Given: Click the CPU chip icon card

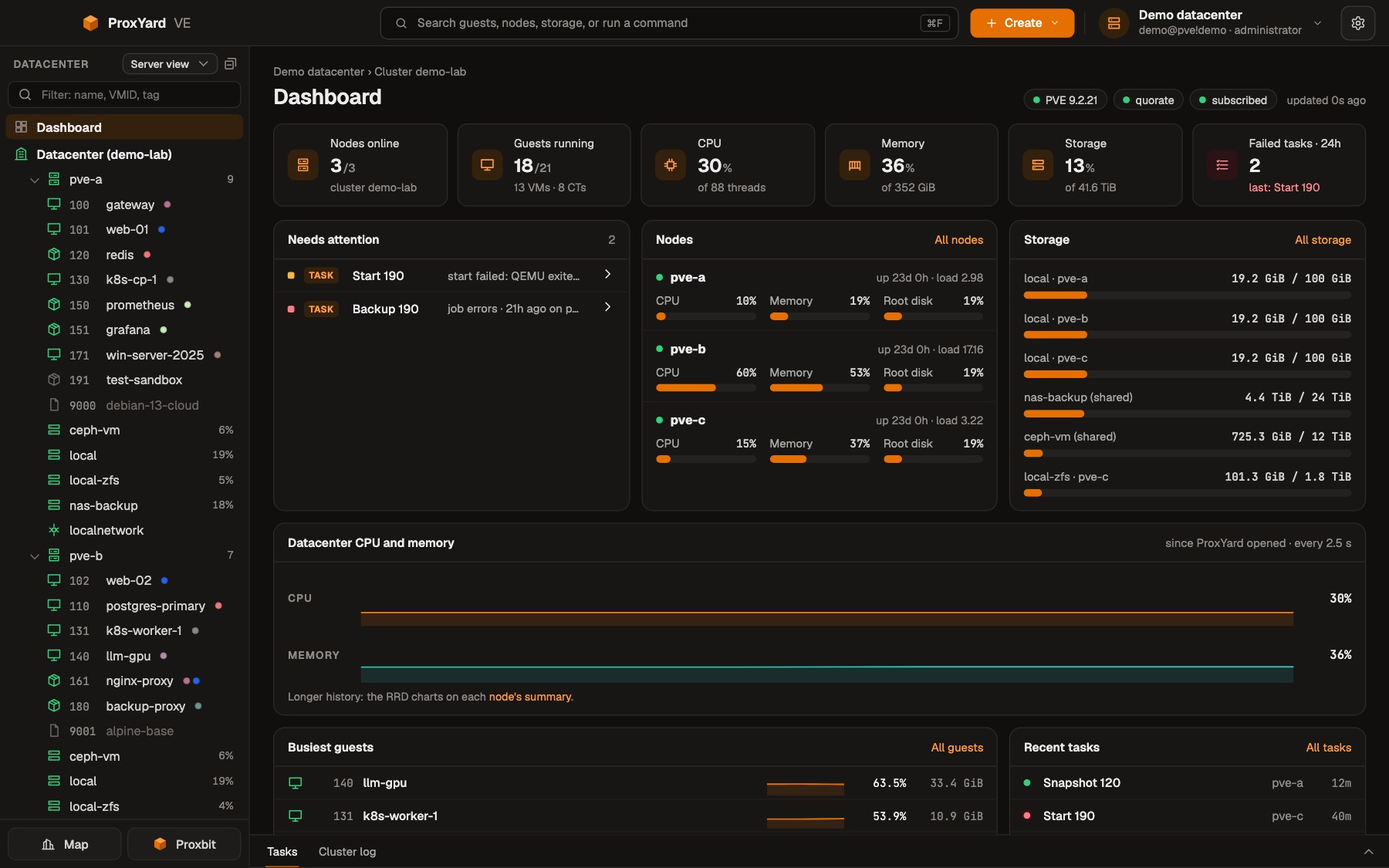Looking at the screenshot, I should 671,165.
